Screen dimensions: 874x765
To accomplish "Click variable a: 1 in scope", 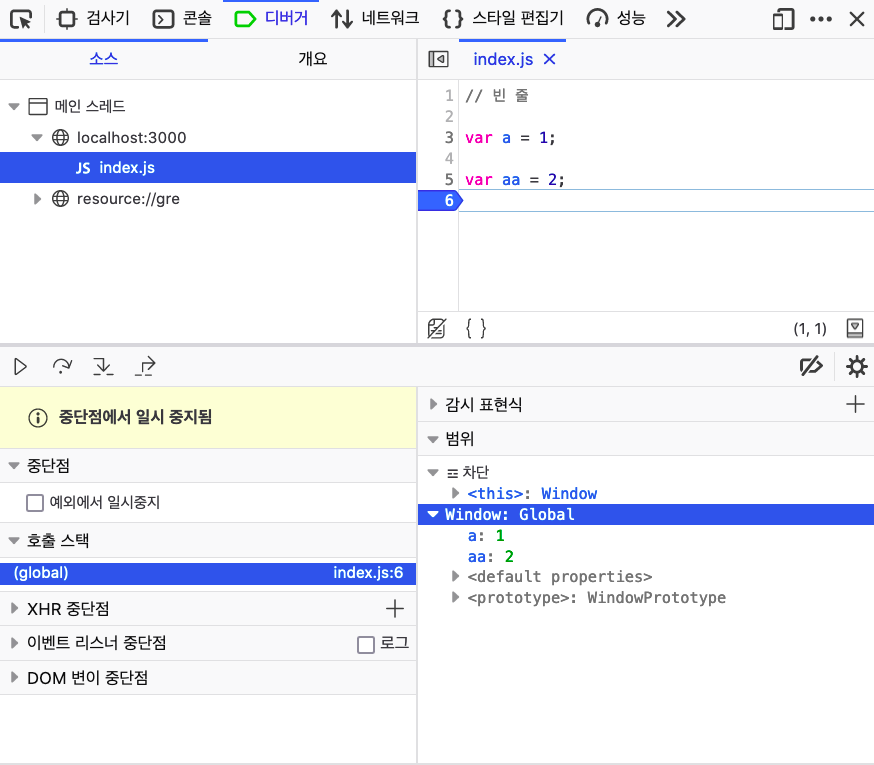I will (x=486, y=536).
